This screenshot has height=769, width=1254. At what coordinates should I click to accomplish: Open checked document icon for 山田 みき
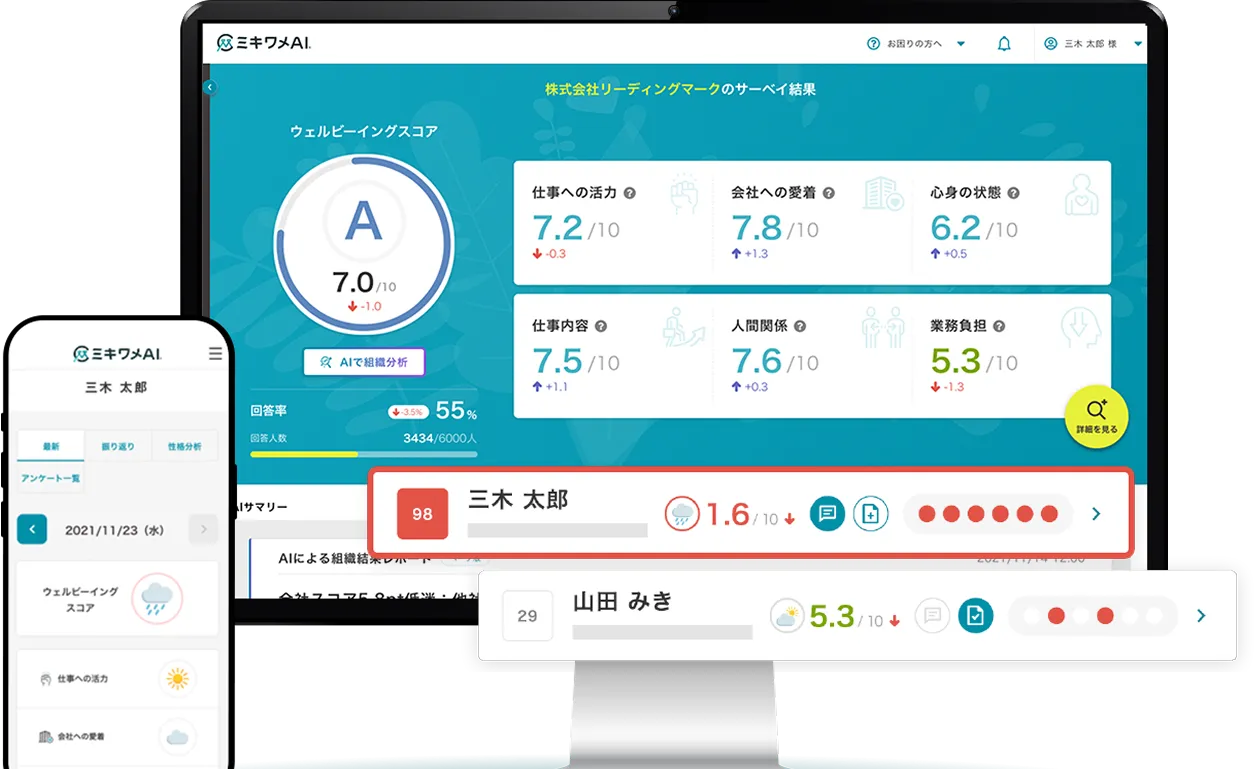(975, 616)
